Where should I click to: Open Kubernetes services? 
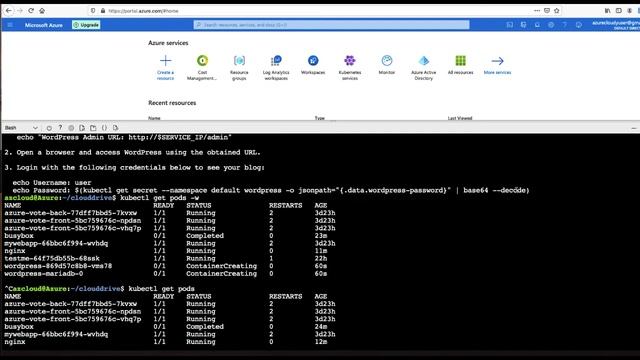[x=350, y=67]
